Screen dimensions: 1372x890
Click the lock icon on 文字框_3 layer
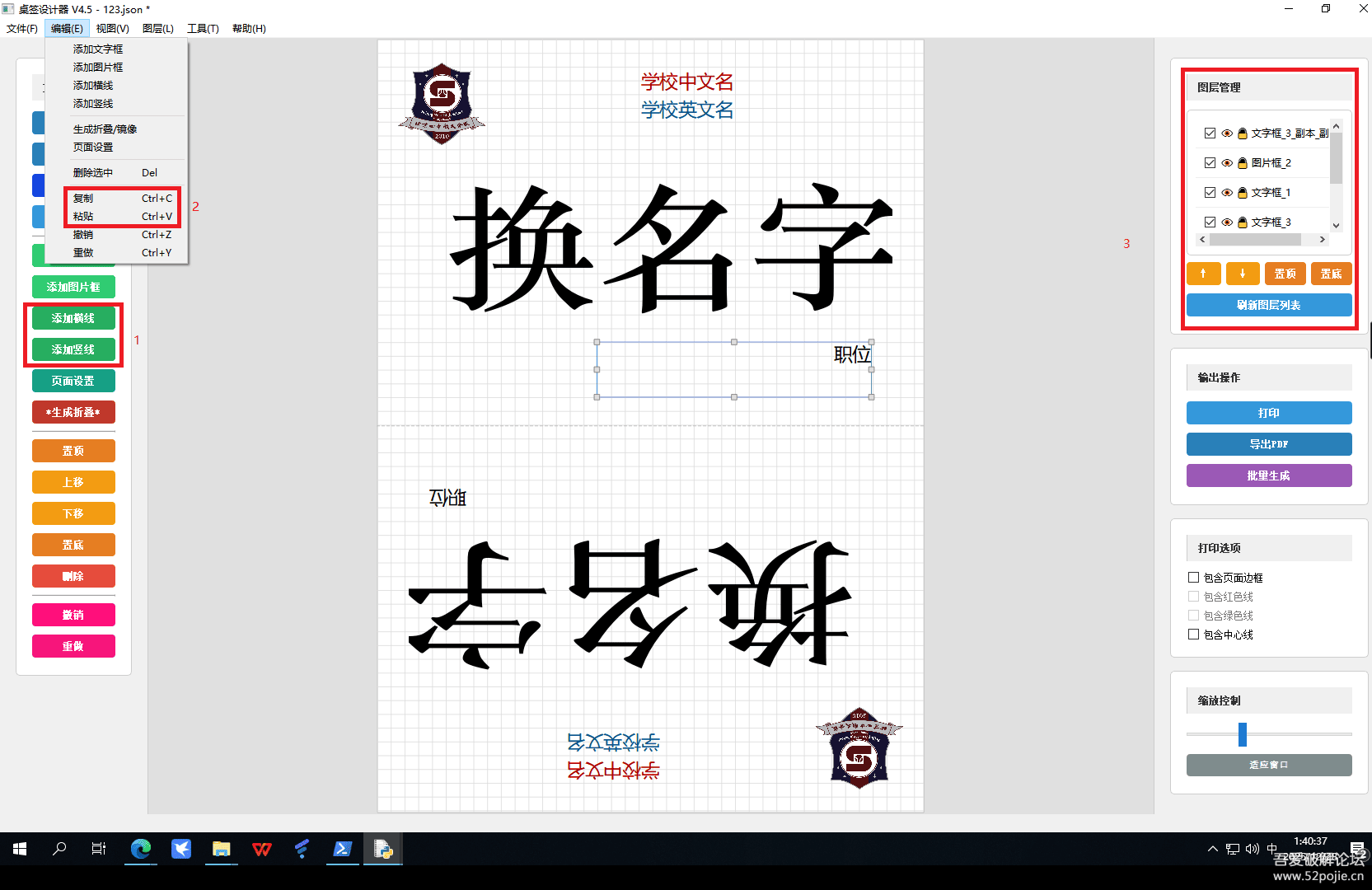click(1241, 222)
